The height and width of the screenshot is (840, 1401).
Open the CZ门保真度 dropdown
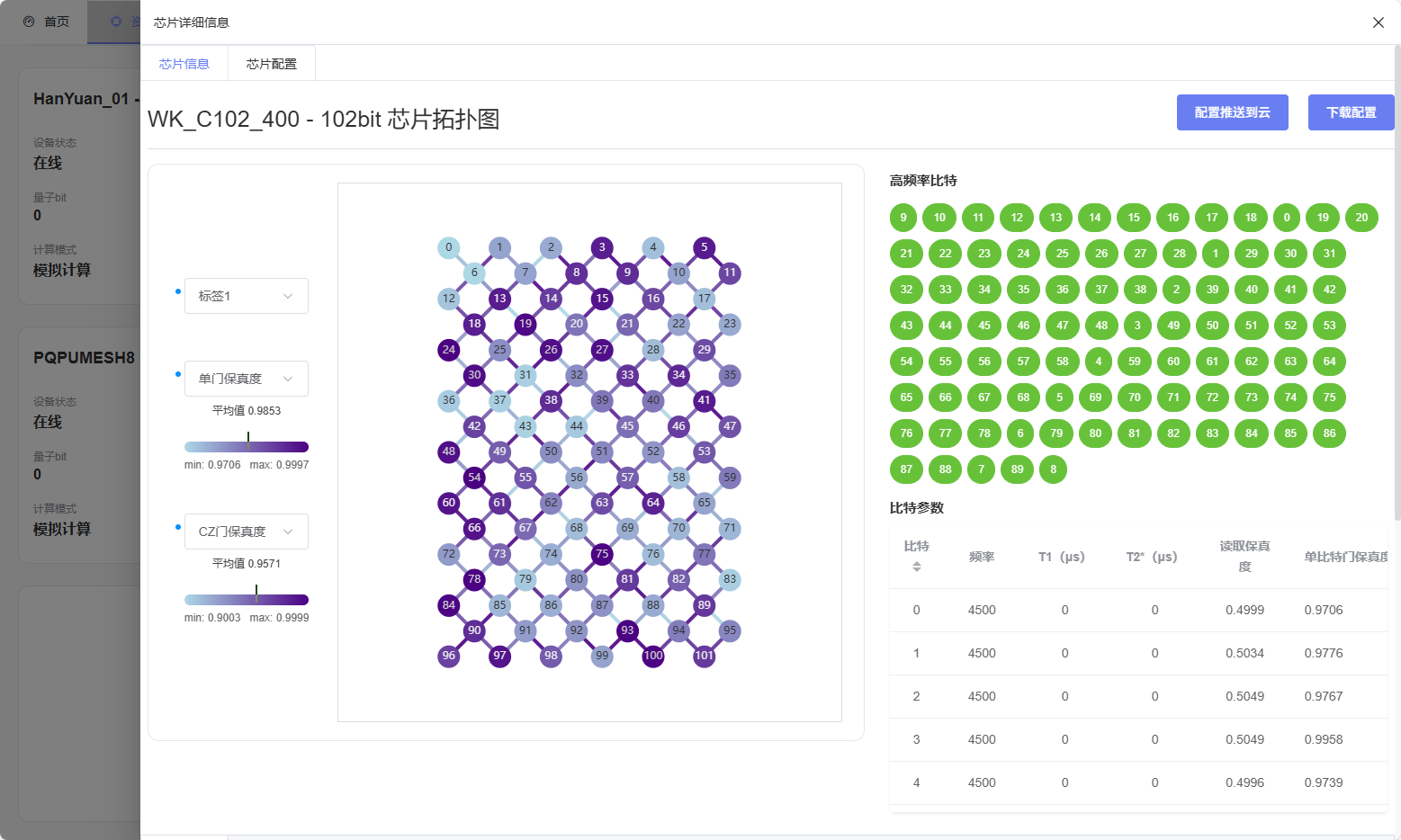click(246, 532)
